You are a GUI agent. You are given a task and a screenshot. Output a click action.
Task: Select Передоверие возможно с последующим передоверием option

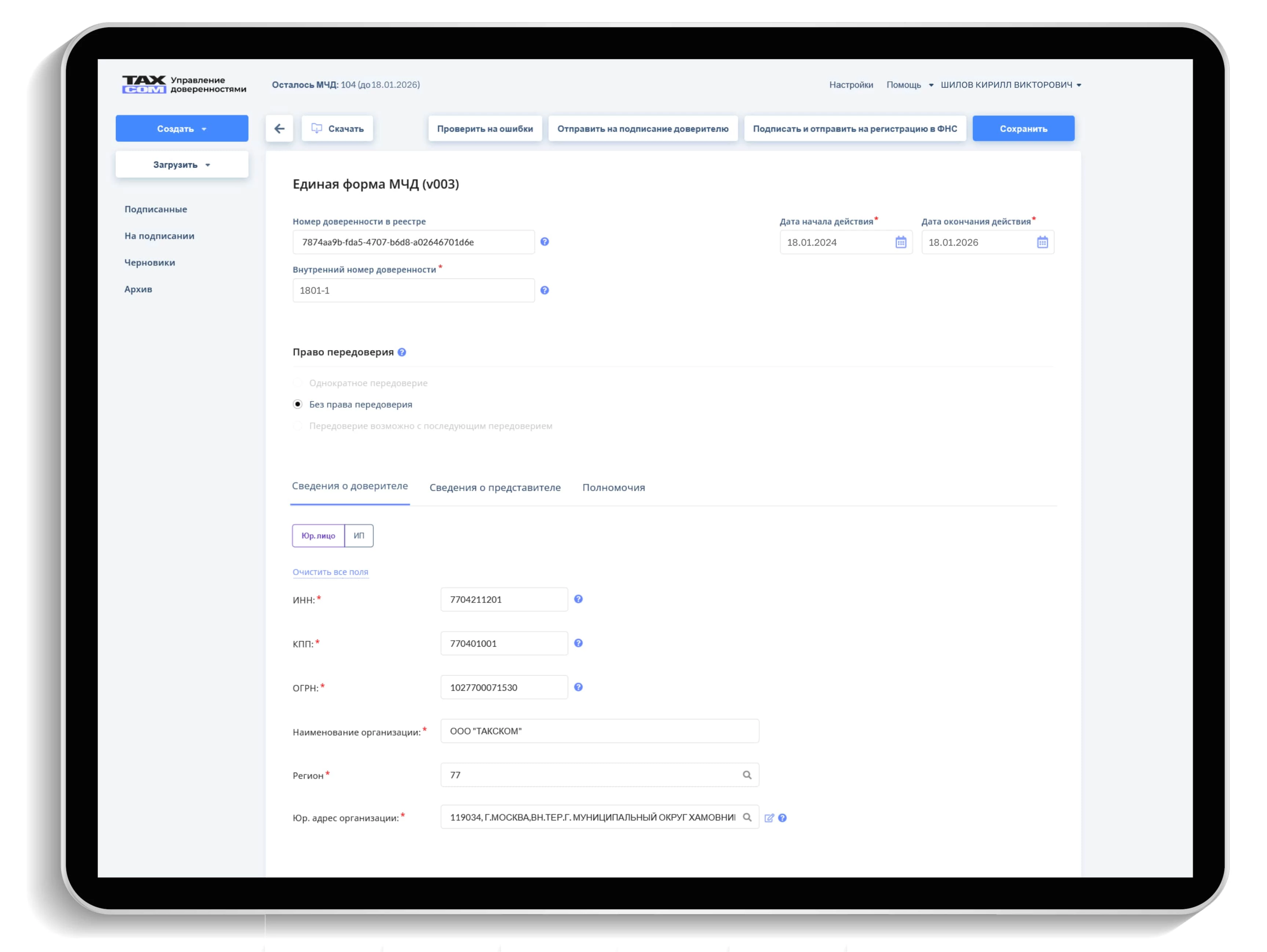(x=298, y=426)
